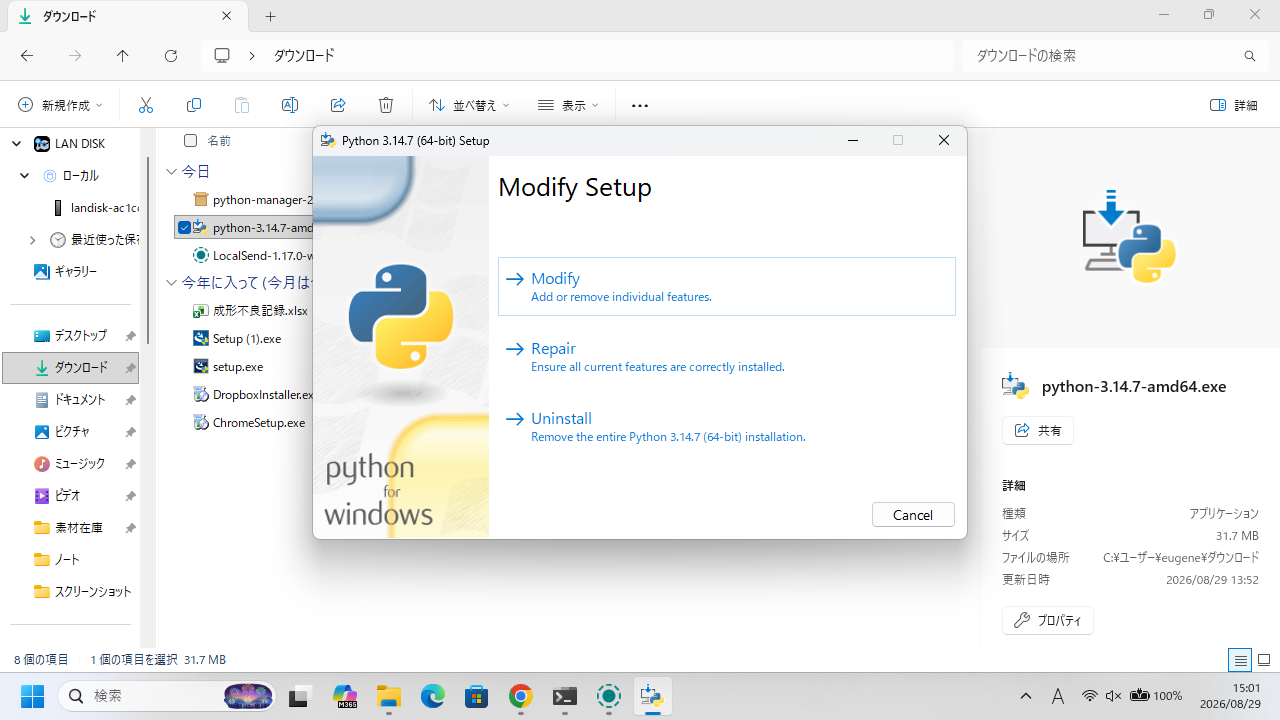This screenshot has width=1280, height=720.
Task: Show hidden system tray icons chevron
Action: point(1026,696)
